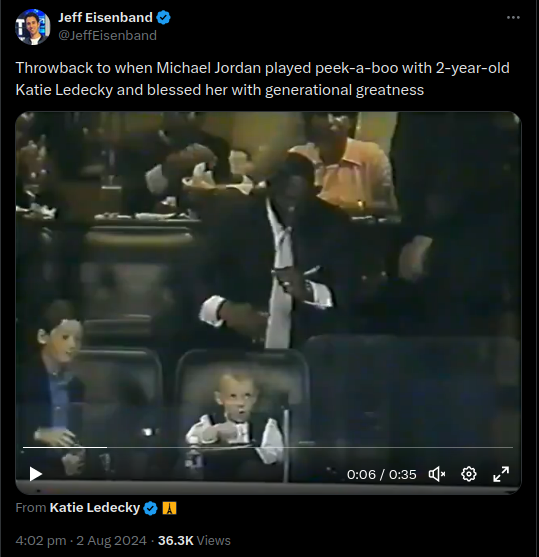Play the paused video
Viewport: 539px width, 557px height.
pos(35,474)
